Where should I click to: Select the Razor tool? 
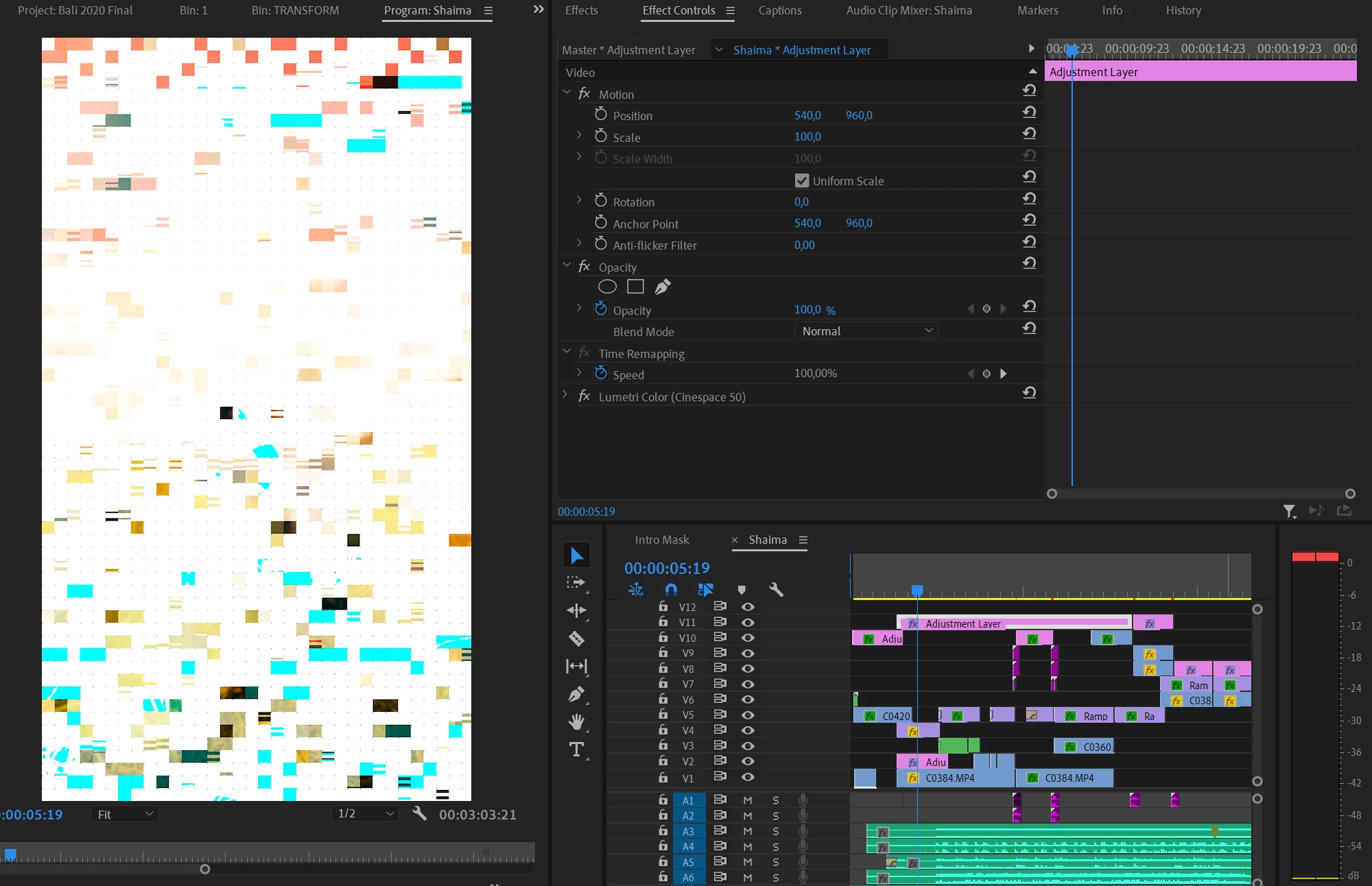[576, 638]
